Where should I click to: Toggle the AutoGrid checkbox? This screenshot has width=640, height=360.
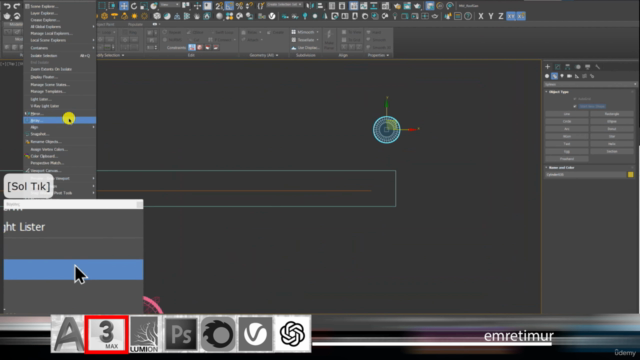tap(575, 99)
